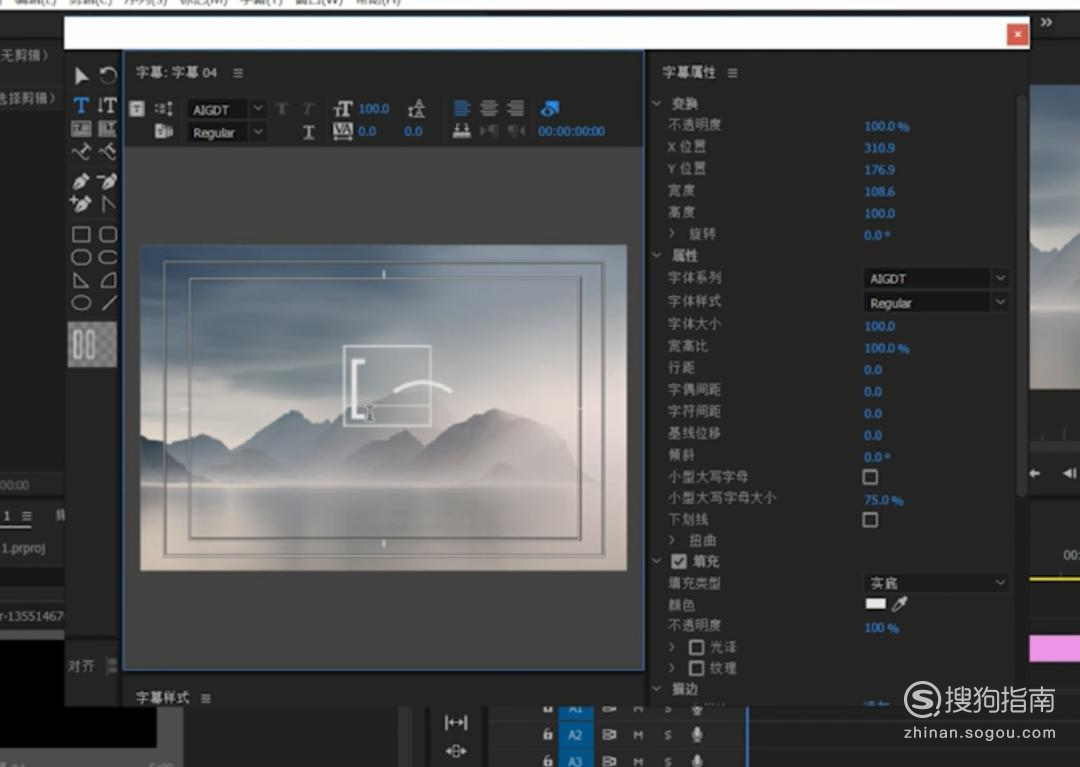The image size is (1080, 767).
Task: Click toolbar kerning value 0.0
Action: pos(367,131)
